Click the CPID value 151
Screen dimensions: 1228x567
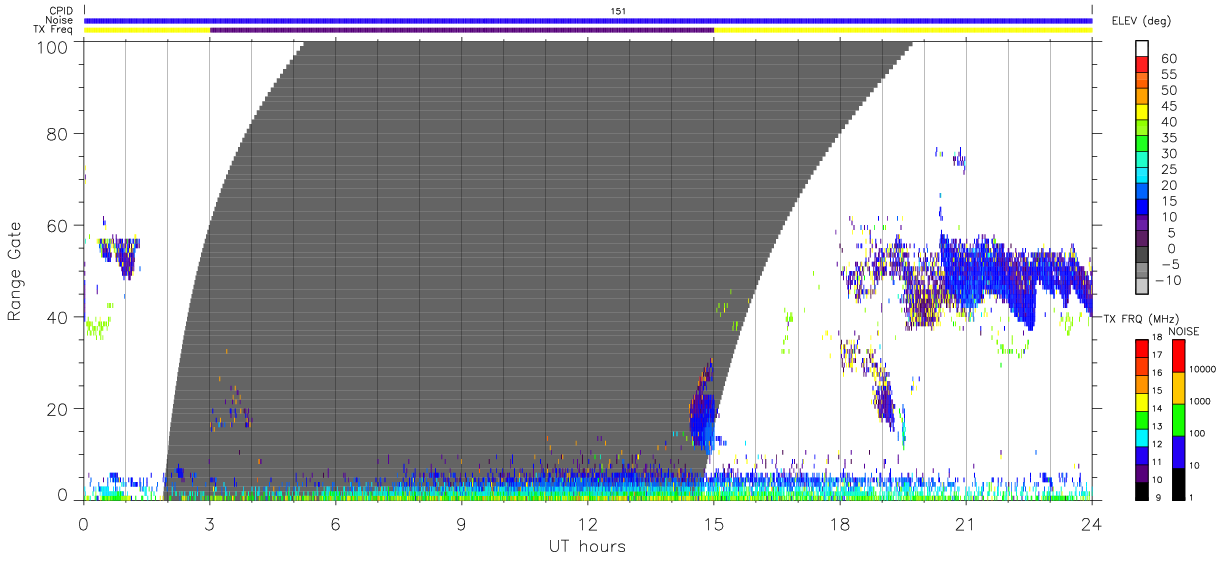[617, 10]
